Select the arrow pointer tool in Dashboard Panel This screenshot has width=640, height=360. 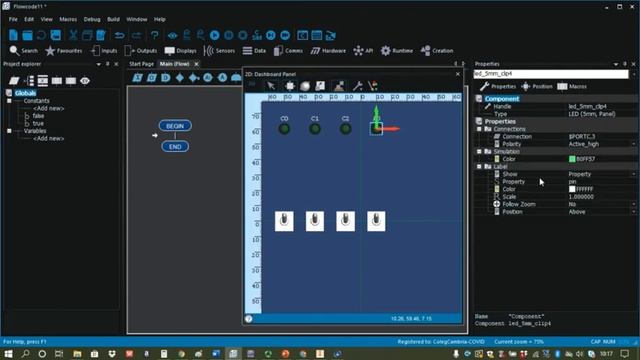point(271,86)
